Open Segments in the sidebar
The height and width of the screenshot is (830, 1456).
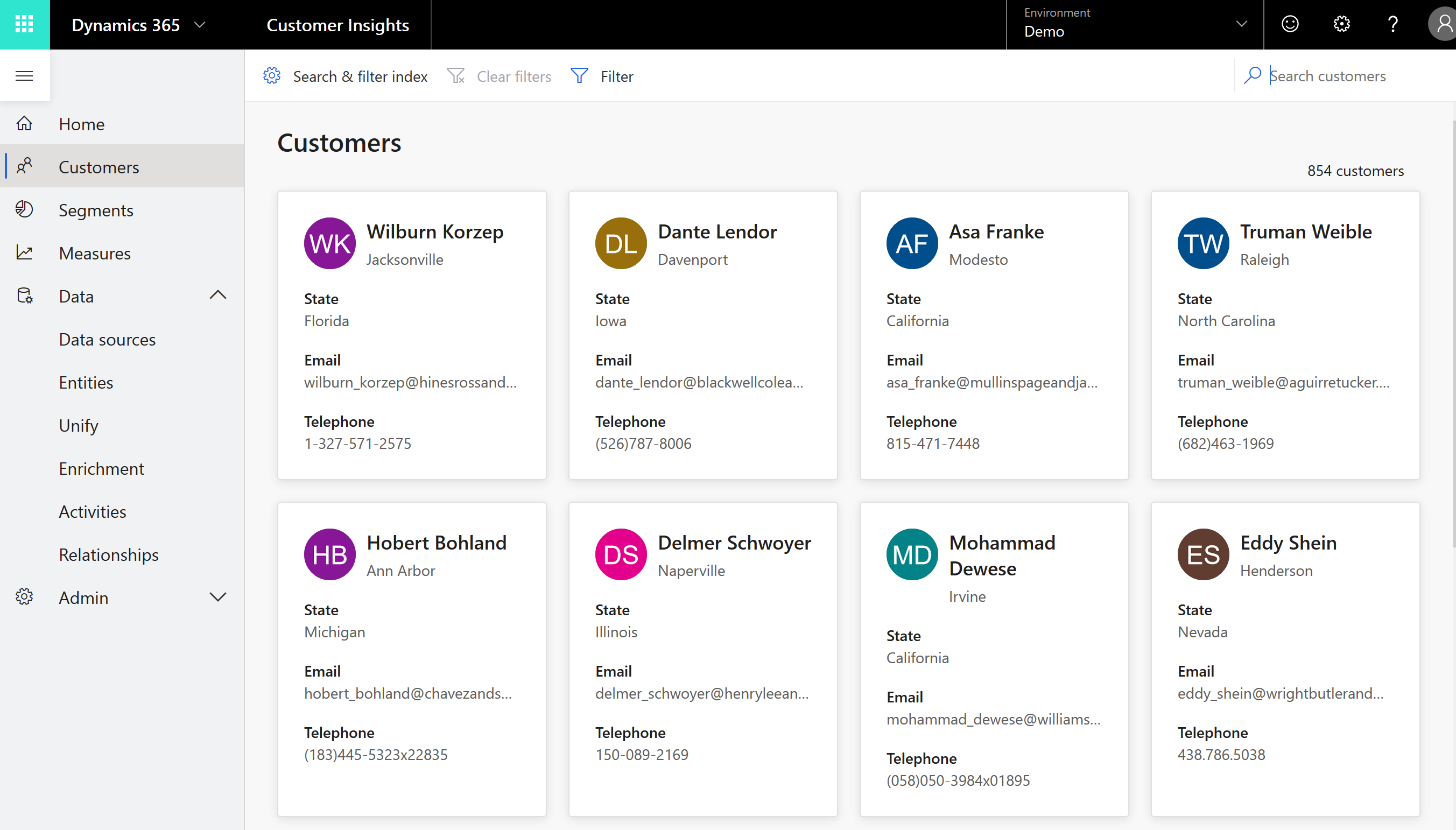coord(122,210)
